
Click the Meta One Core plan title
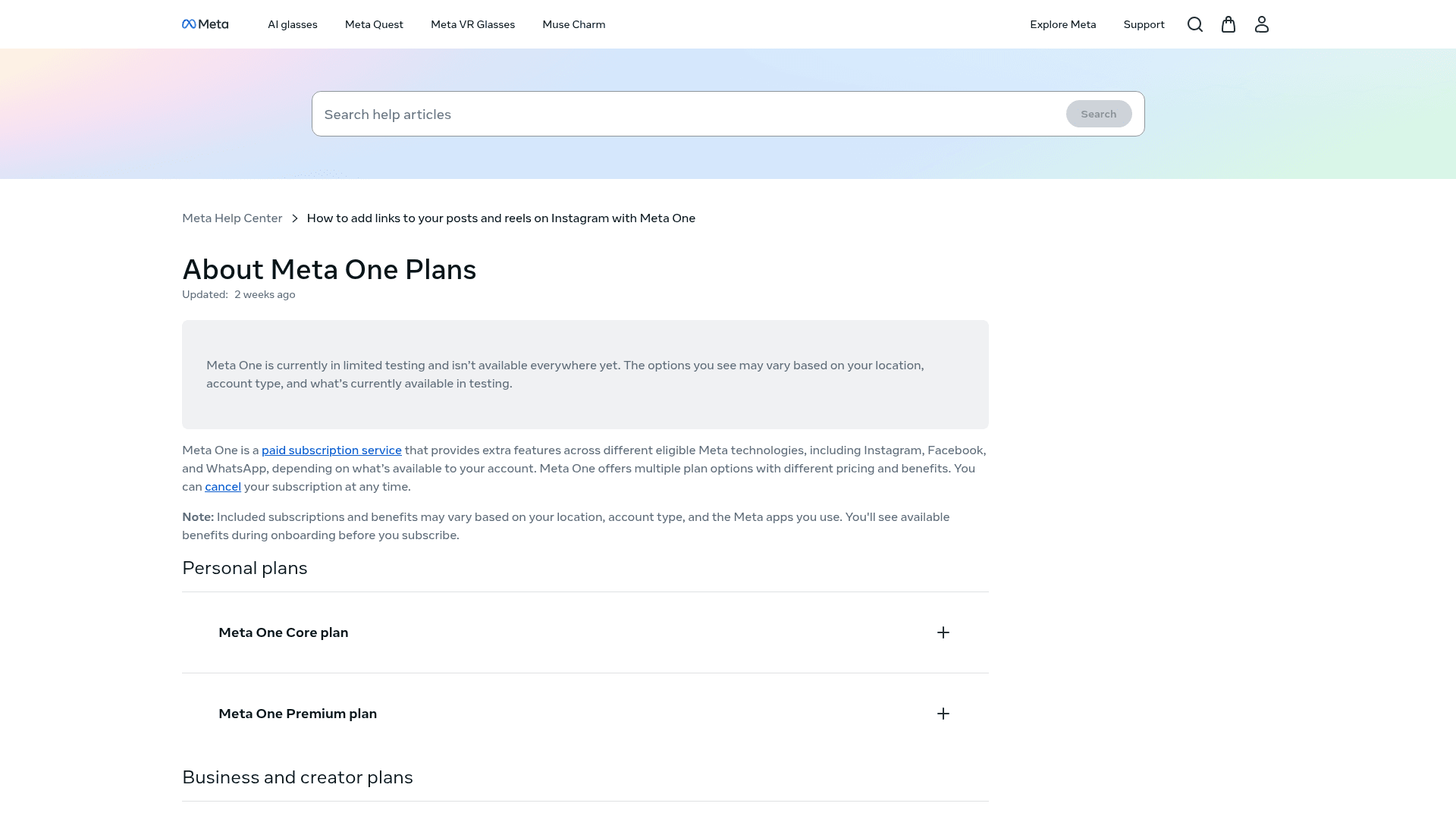[284, 632]
